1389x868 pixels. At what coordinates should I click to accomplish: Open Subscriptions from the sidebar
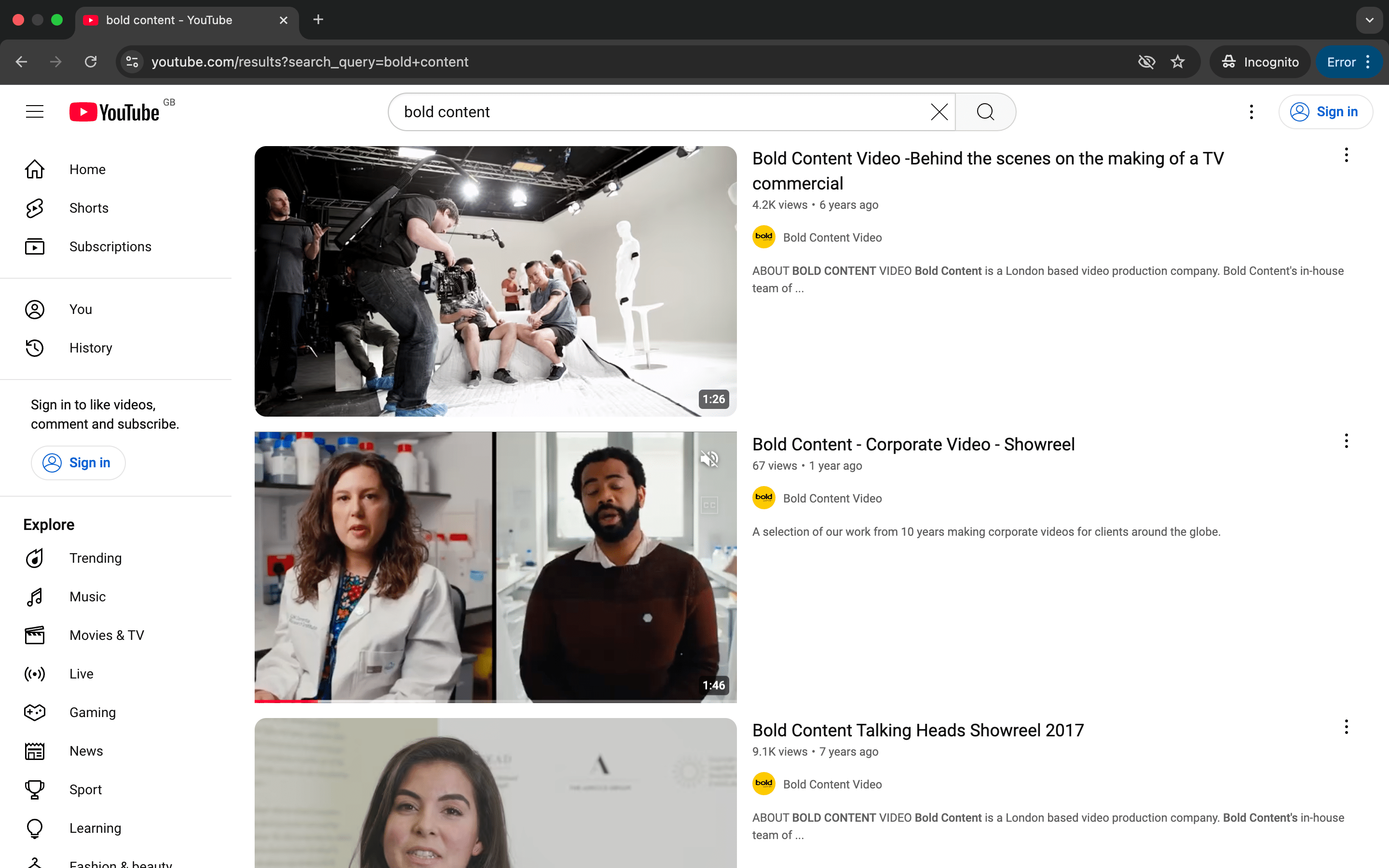(x=110, y=246)
